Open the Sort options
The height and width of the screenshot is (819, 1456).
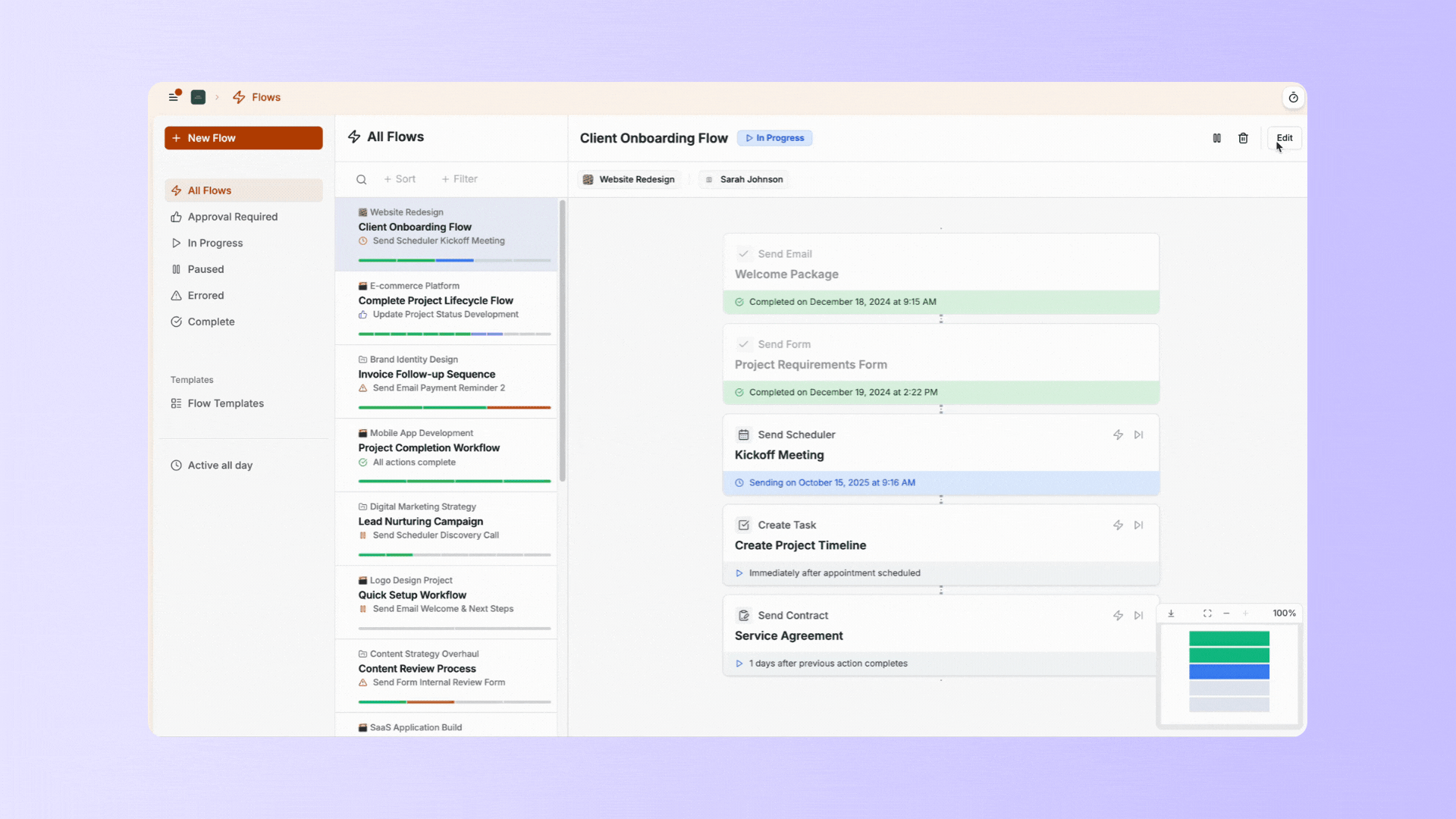400,179
